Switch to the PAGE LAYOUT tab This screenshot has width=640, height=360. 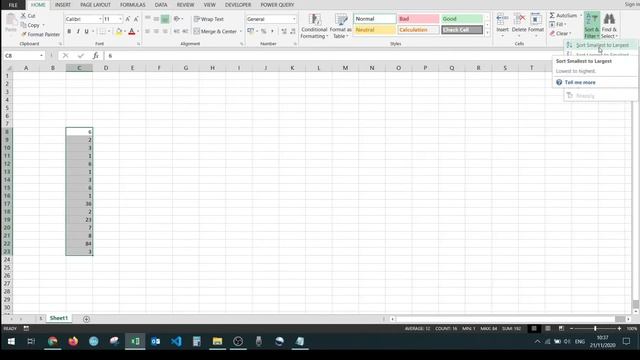click(x=95, y=5)
